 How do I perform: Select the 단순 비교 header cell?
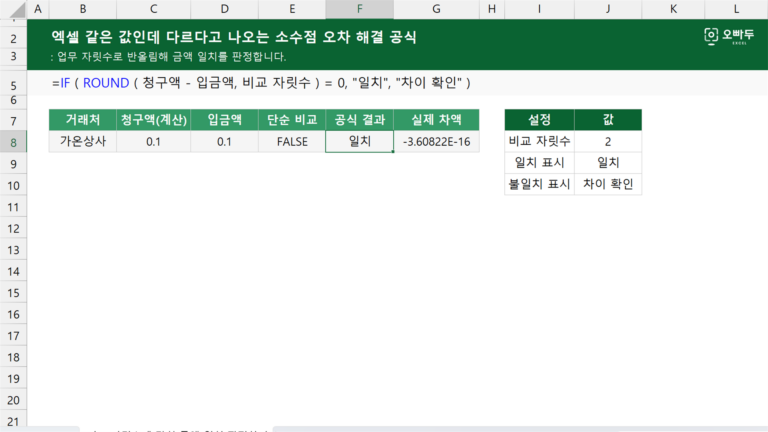pyautogui.click(x=292, y=120)
